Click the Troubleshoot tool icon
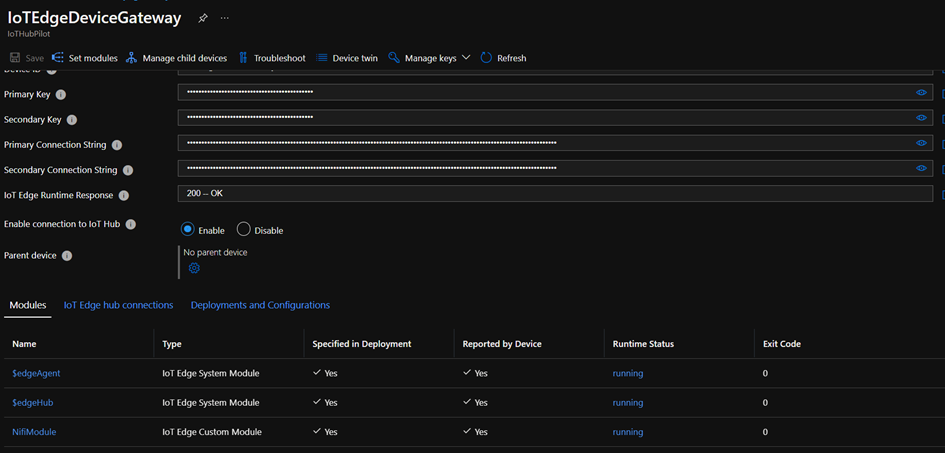Image resolution: width=945 pixels, height=453 pixels. [243, 58]
